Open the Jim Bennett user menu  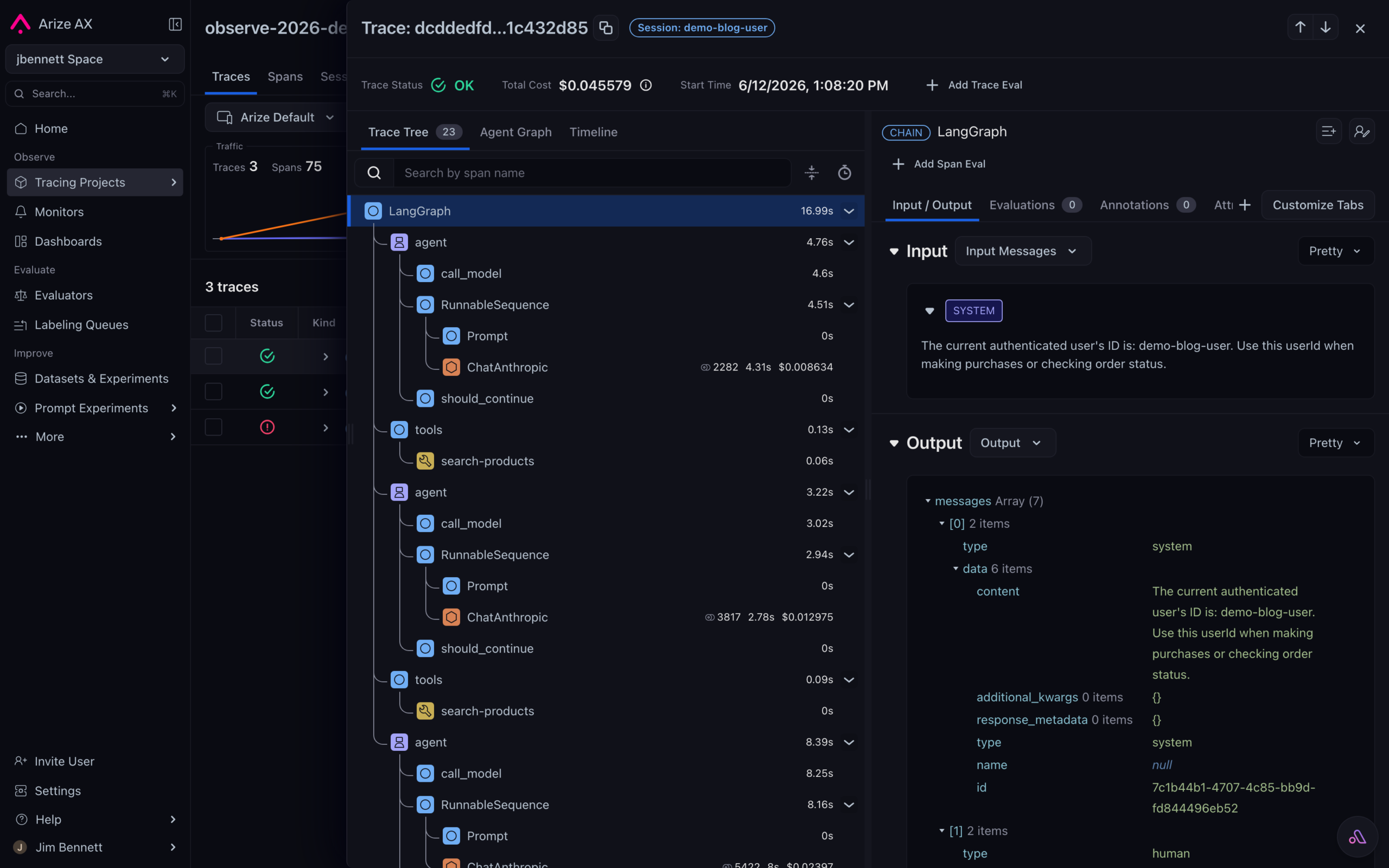tap(95, 847)
